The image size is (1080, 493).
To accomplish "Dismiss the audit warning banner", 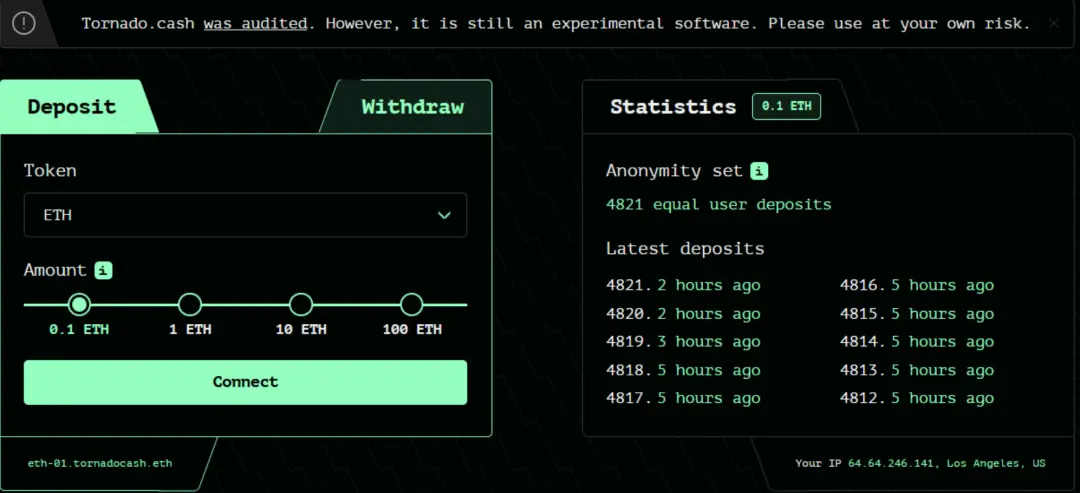I will tap(1053, 23).
